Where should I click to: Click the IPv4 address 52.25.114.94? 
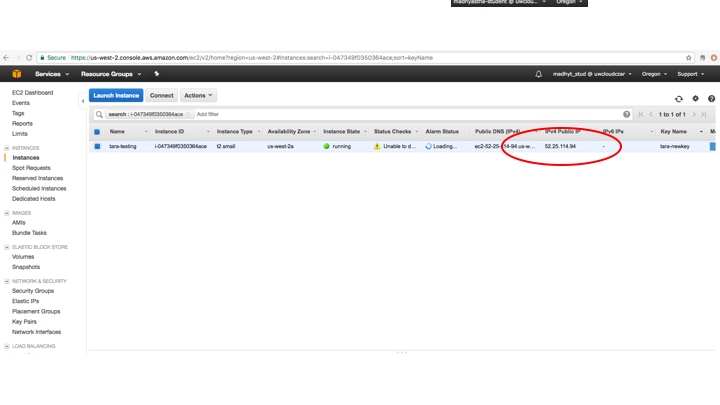(560, 146)
